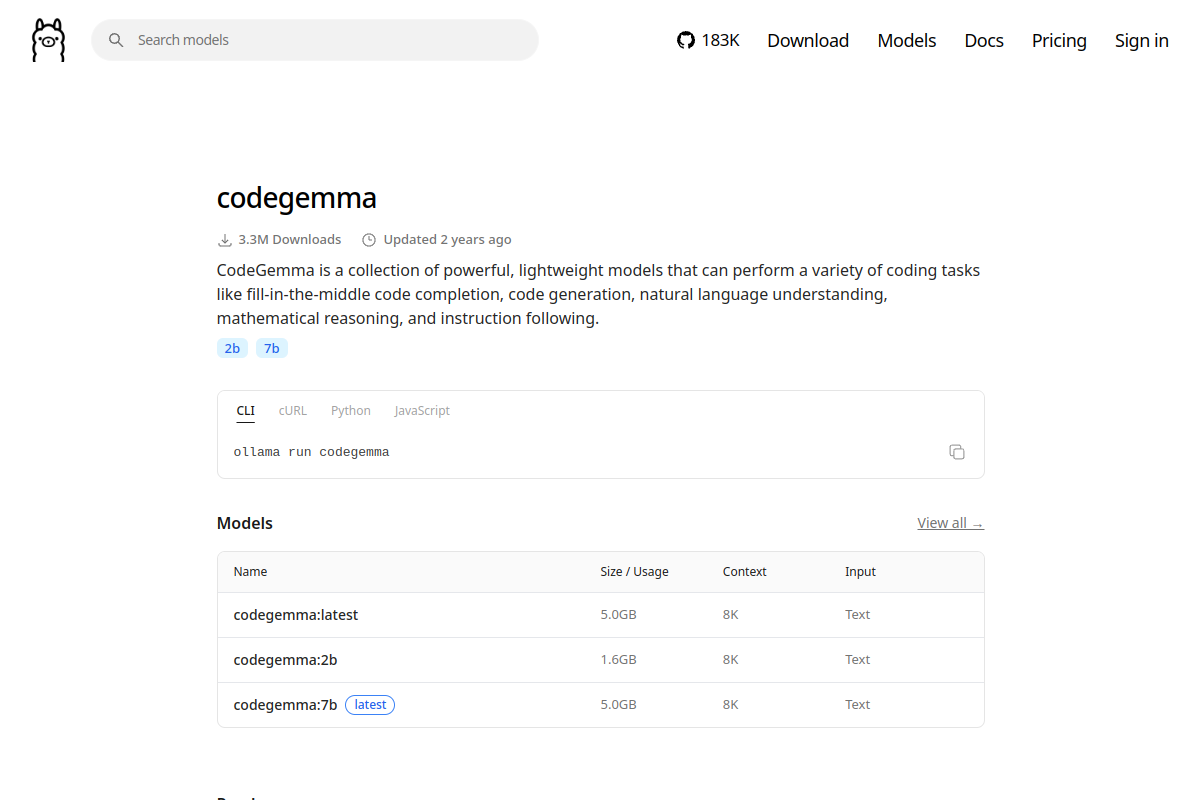Image resolution: width=1200 pixels, height=800 pixels.
Task: Click the Context column header
Action: (745, 572)
